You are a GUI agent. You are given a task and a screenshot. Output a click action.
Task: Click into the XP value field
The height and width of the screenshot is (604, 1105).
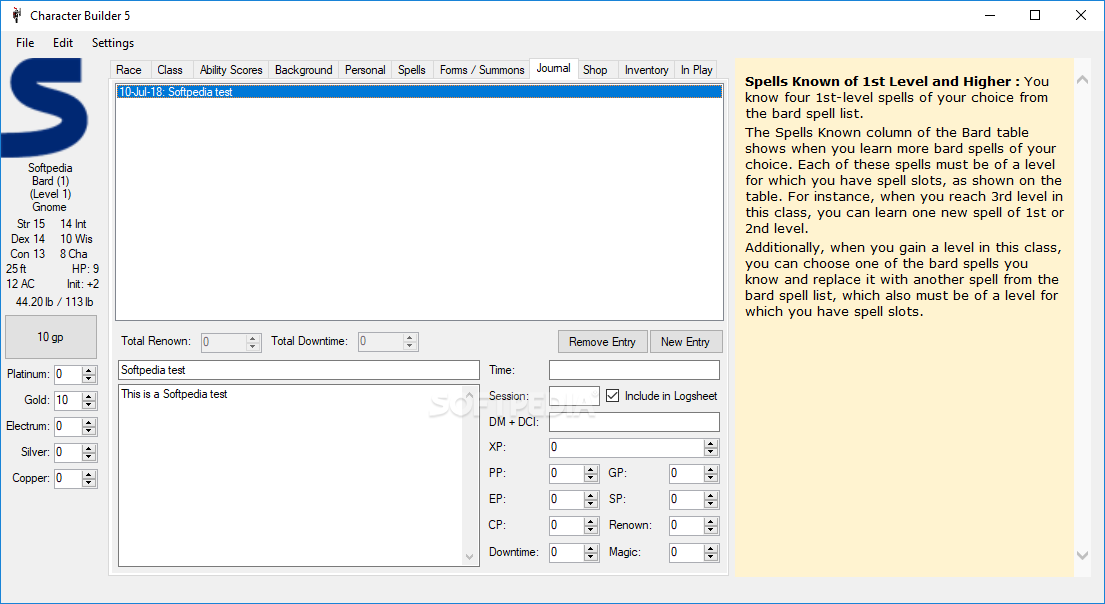(x=626, y=448)
